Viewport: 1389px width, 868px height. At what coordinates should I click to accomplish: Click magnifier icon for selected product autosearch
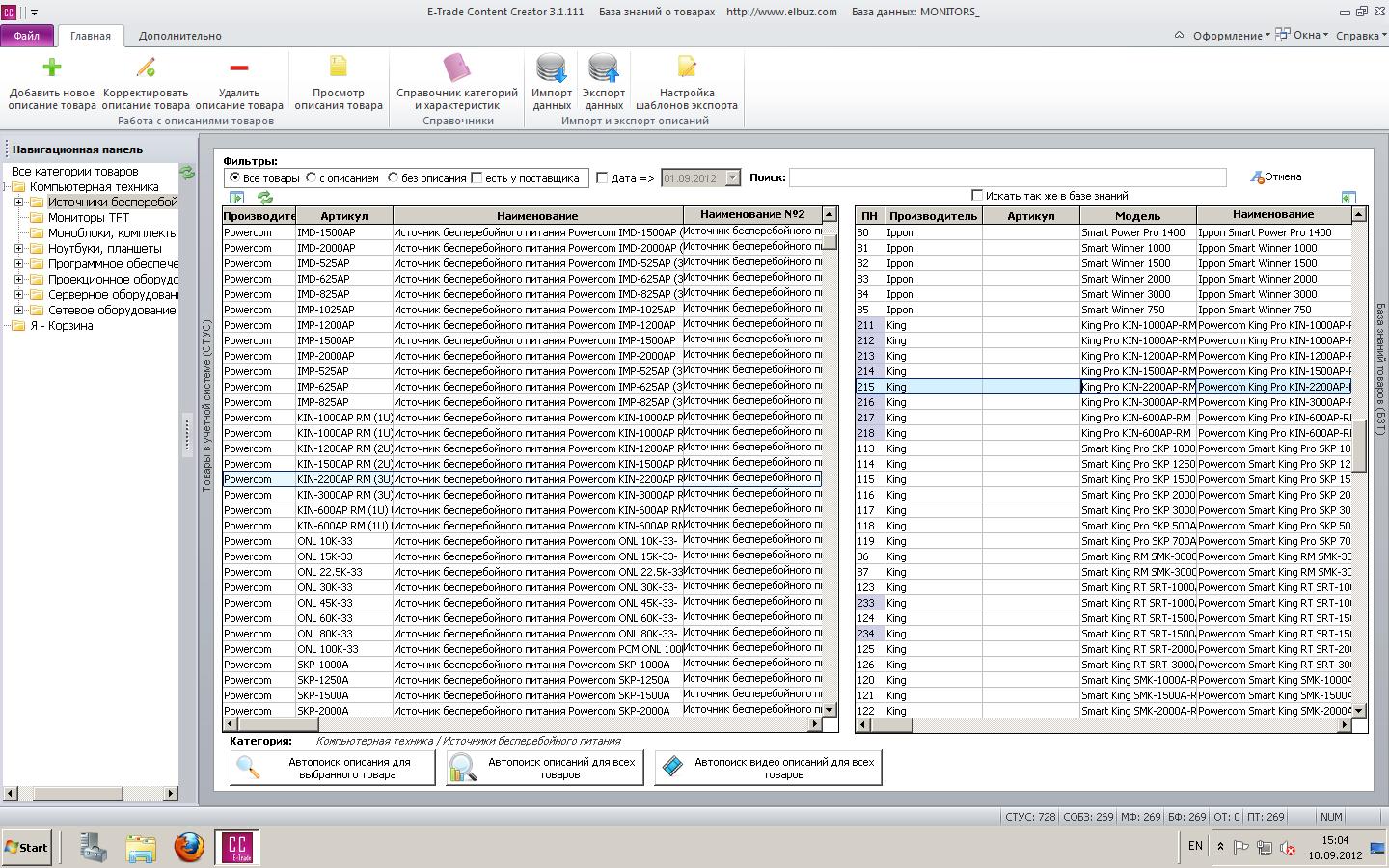point(248,768)
